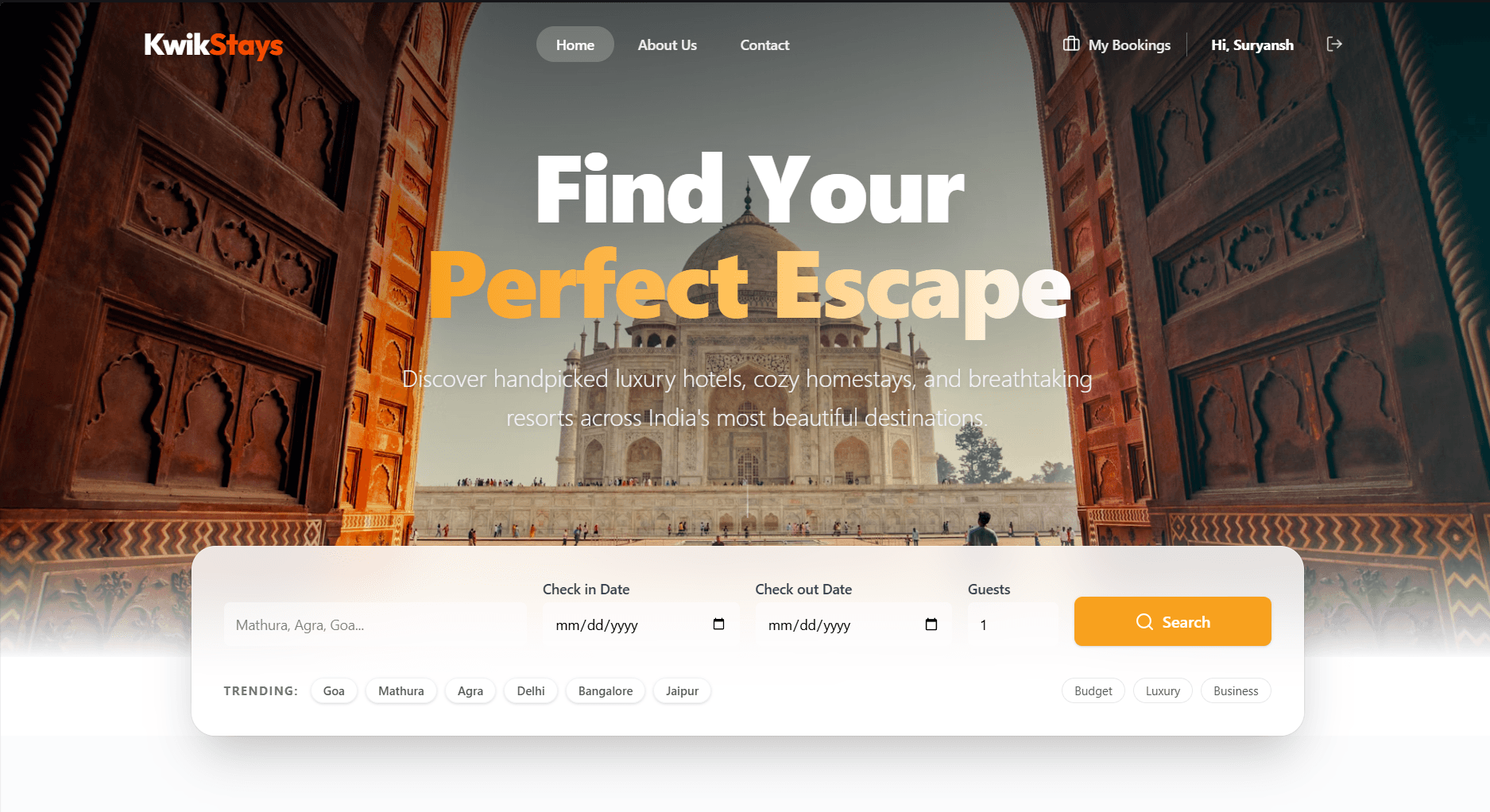
Task: Click the My Bookings suitcase icon
Action: coord(1071,44)
